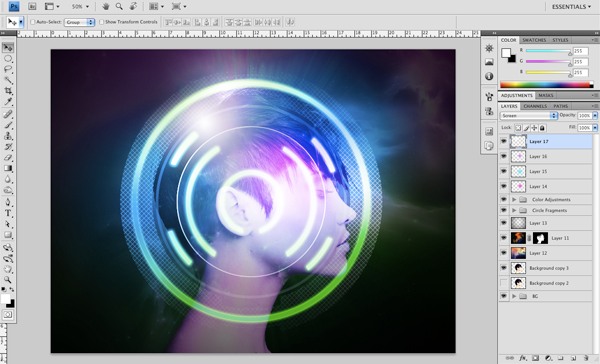Add a layer mask from Layers panel bottom
Viewport: 600px width, 364px height.
click(x=535, y=358)
